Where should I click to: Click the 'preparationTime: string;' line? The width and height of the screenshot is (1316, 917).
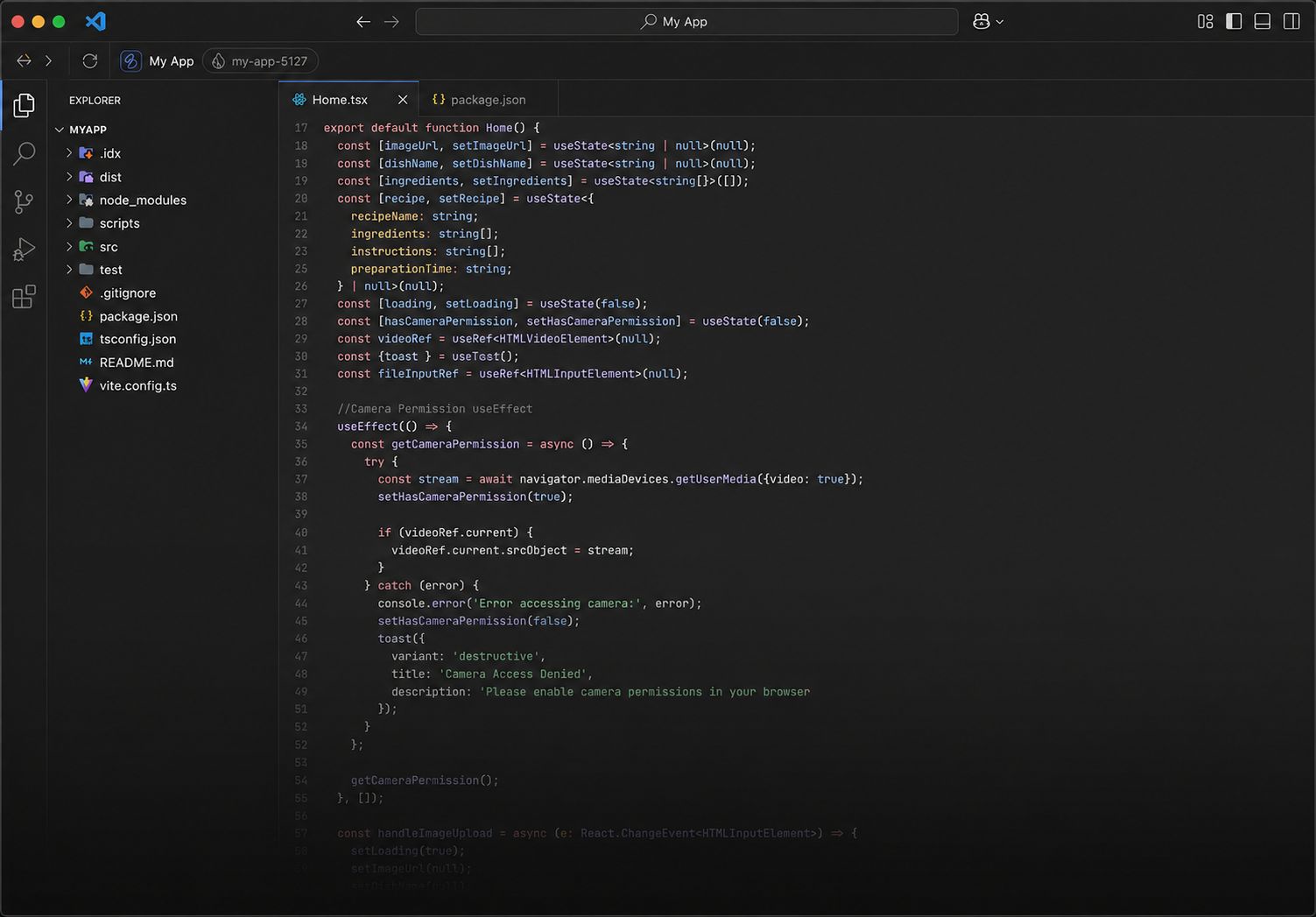click(x=432, y=269)
